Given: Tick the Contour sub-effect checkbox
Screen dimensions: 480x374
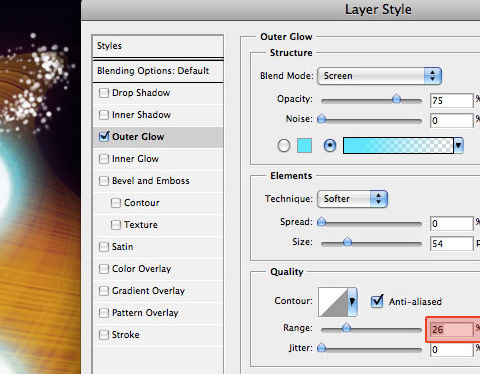Looking at the screenshot, I should tap(116, 203).
